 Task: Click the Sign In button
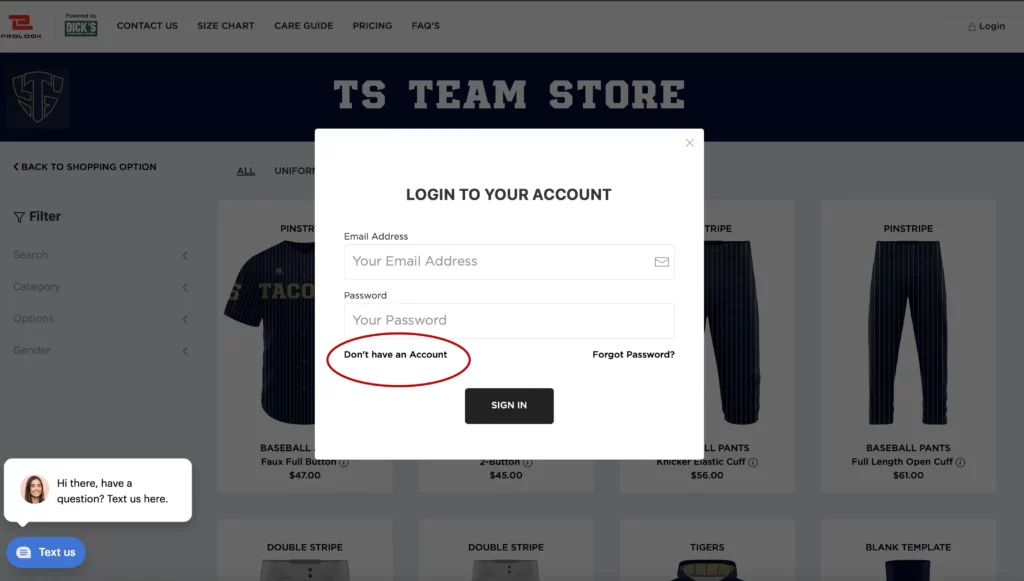coord(509,406)
